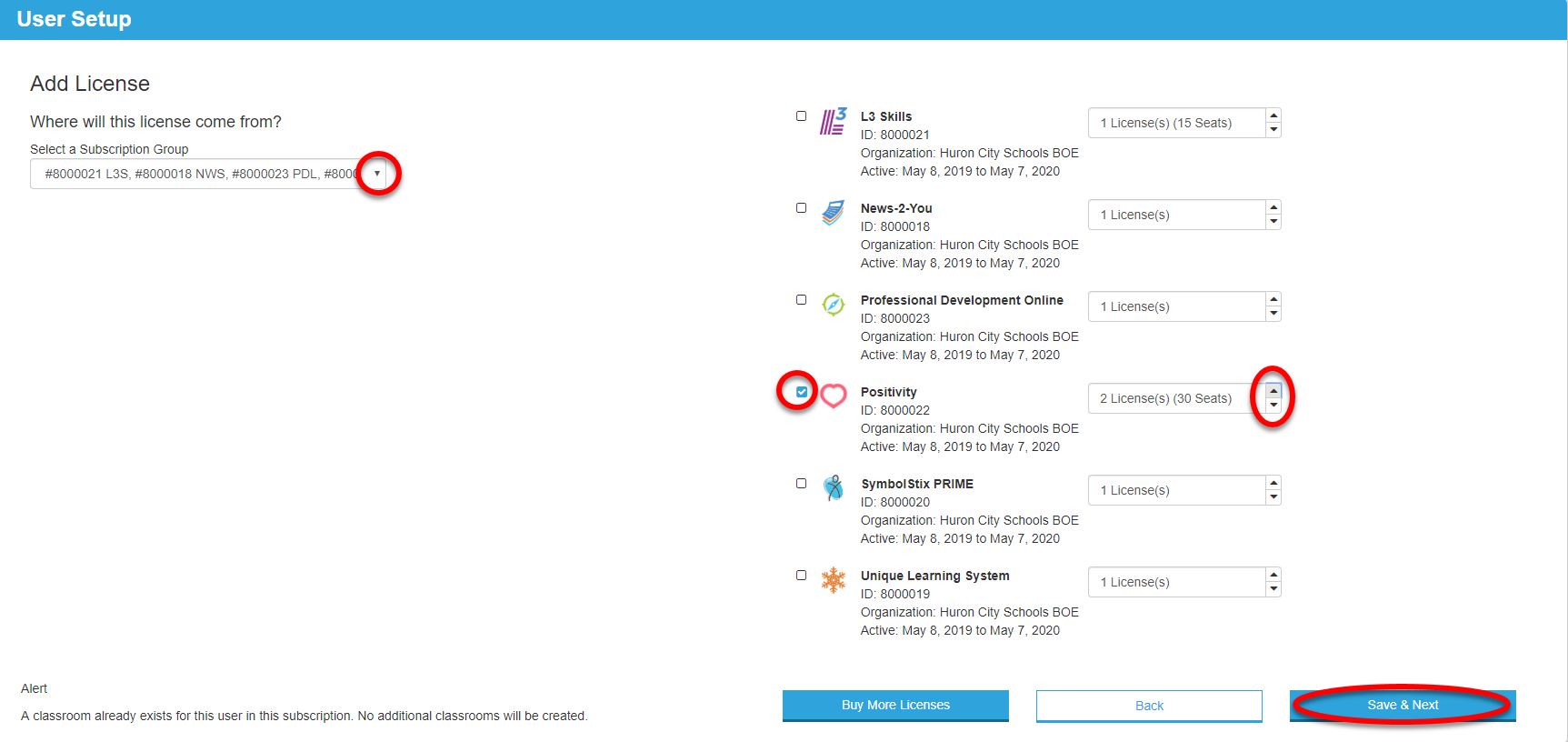The width and height of the screenshot is (1568, 742).
Task: Increase News-2-You license count
Action: pyautogui.click(x=1273, y=207)
